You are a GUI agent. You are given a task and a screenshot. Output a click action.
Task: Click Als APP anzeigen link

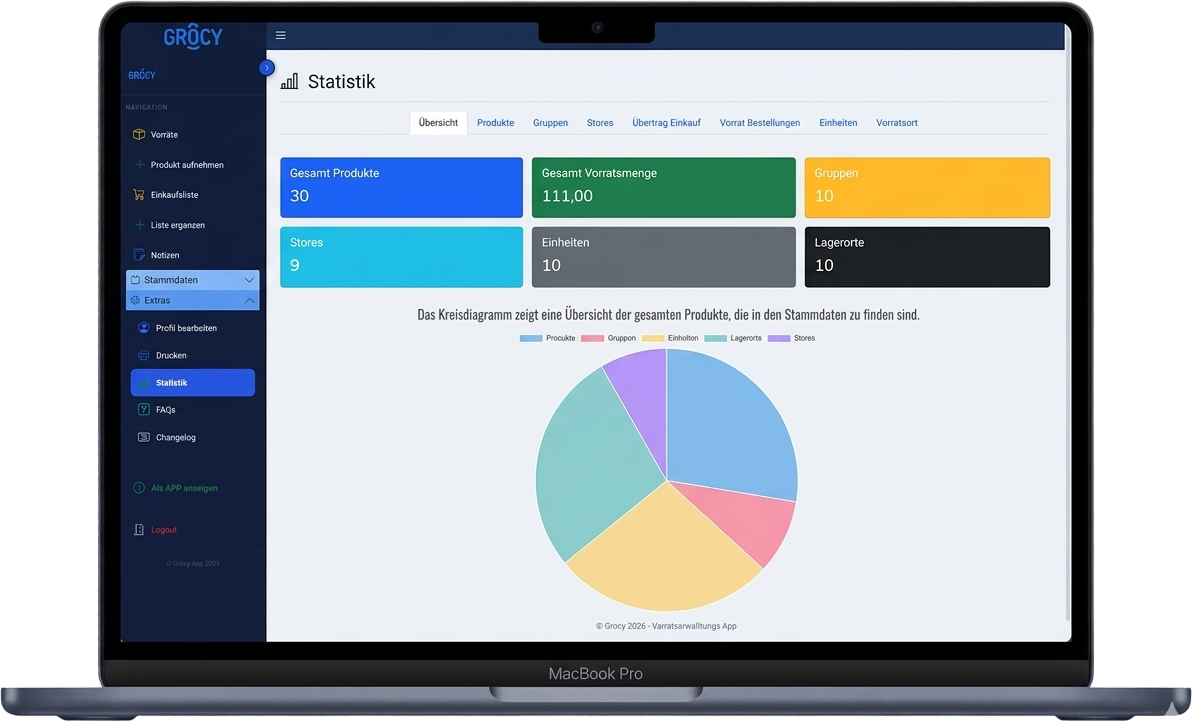point(184,488)
